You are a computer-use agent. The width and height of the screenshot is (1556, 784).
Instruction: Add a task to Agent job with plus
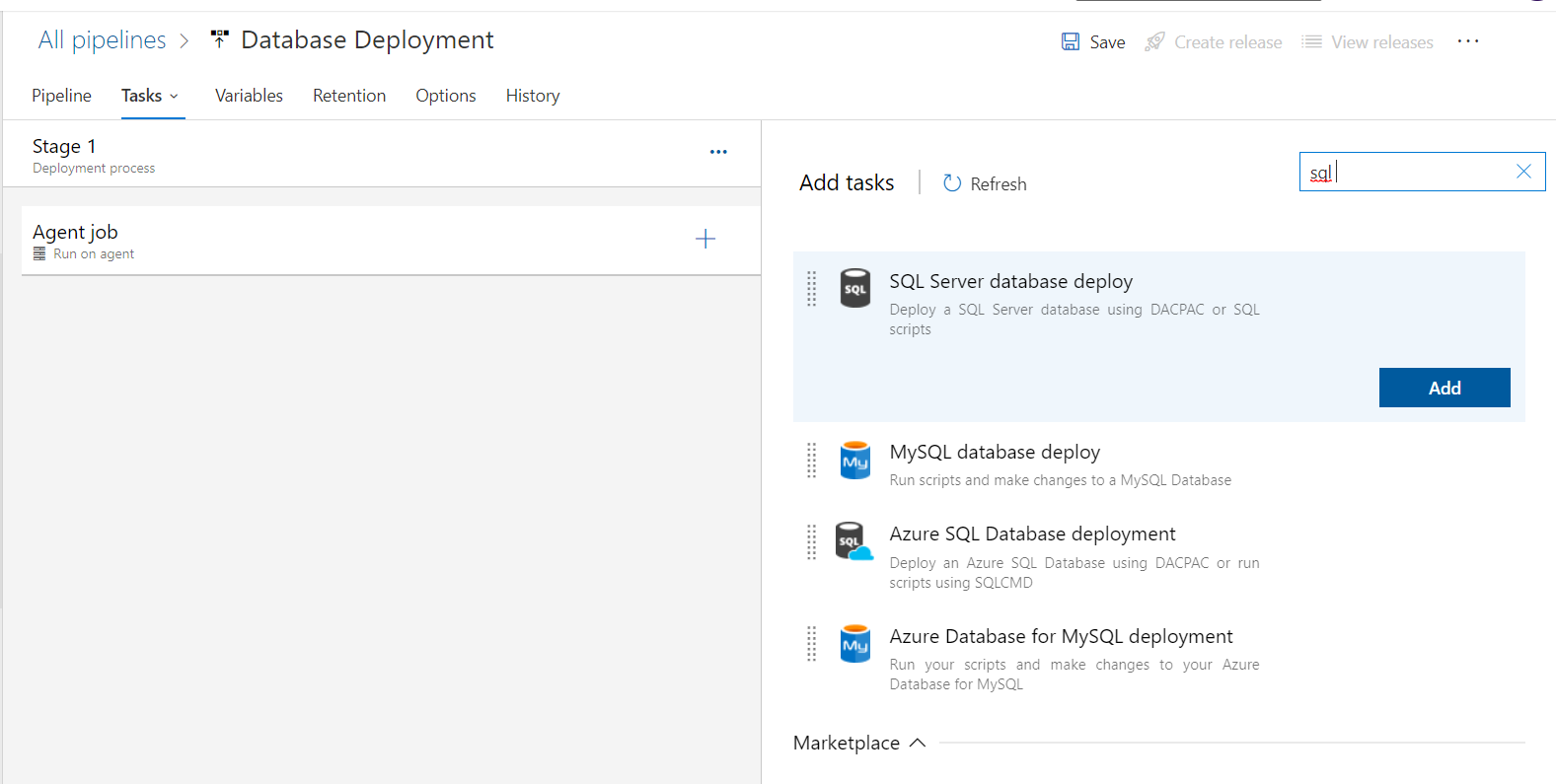pyautogui.click(x=705, y=239)
